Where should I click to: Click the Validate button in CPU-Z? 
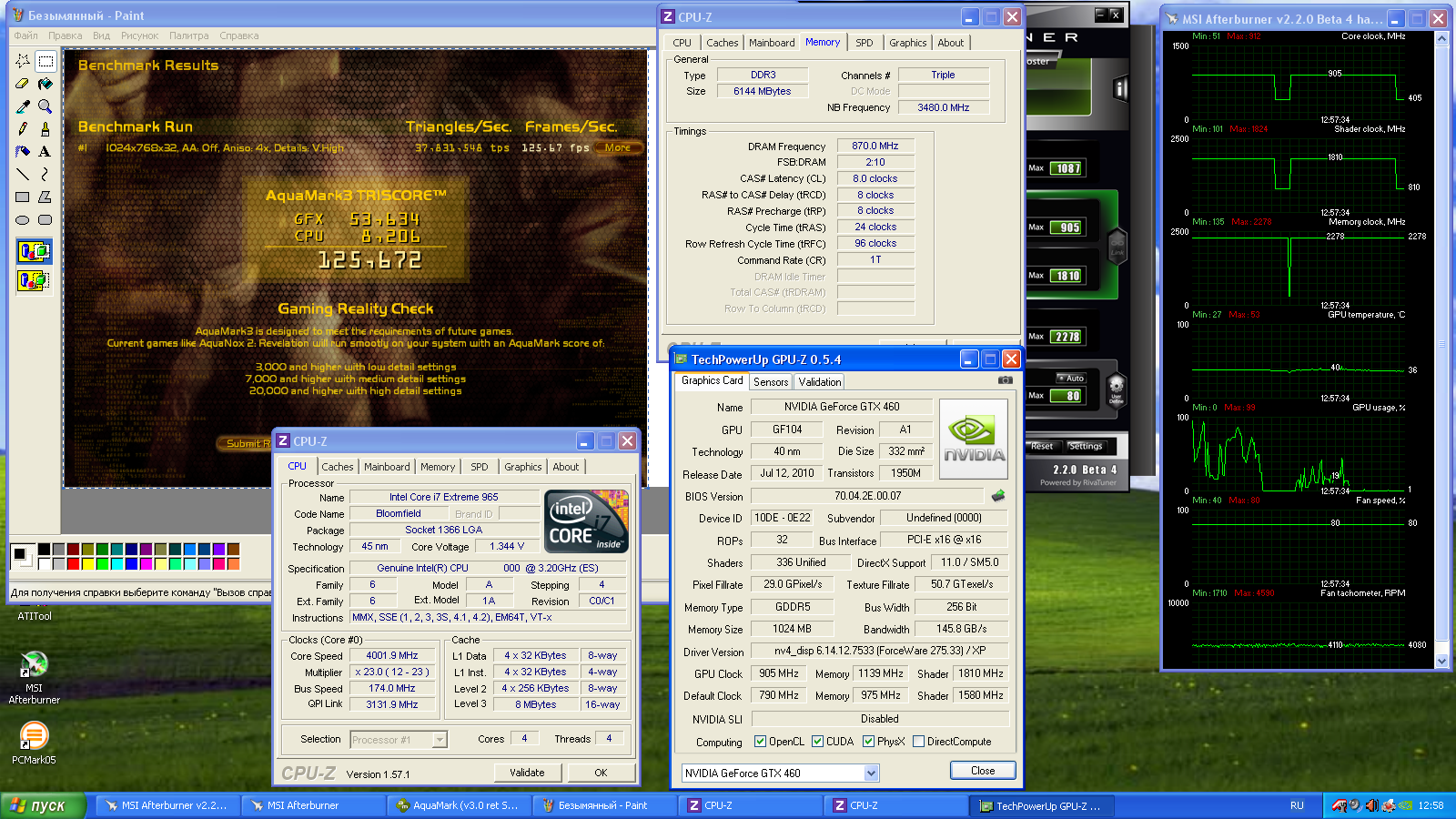527,773
